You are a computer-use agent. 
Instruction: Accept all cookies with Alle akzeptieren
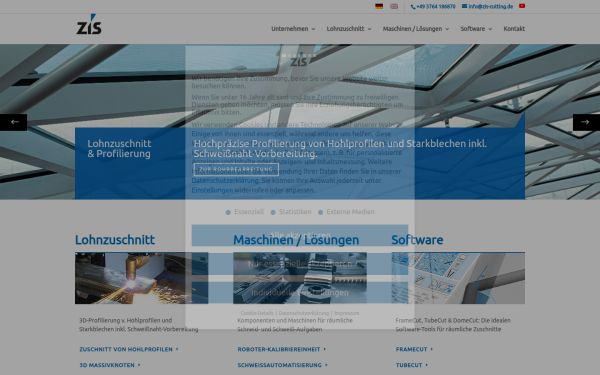point(300,235)
